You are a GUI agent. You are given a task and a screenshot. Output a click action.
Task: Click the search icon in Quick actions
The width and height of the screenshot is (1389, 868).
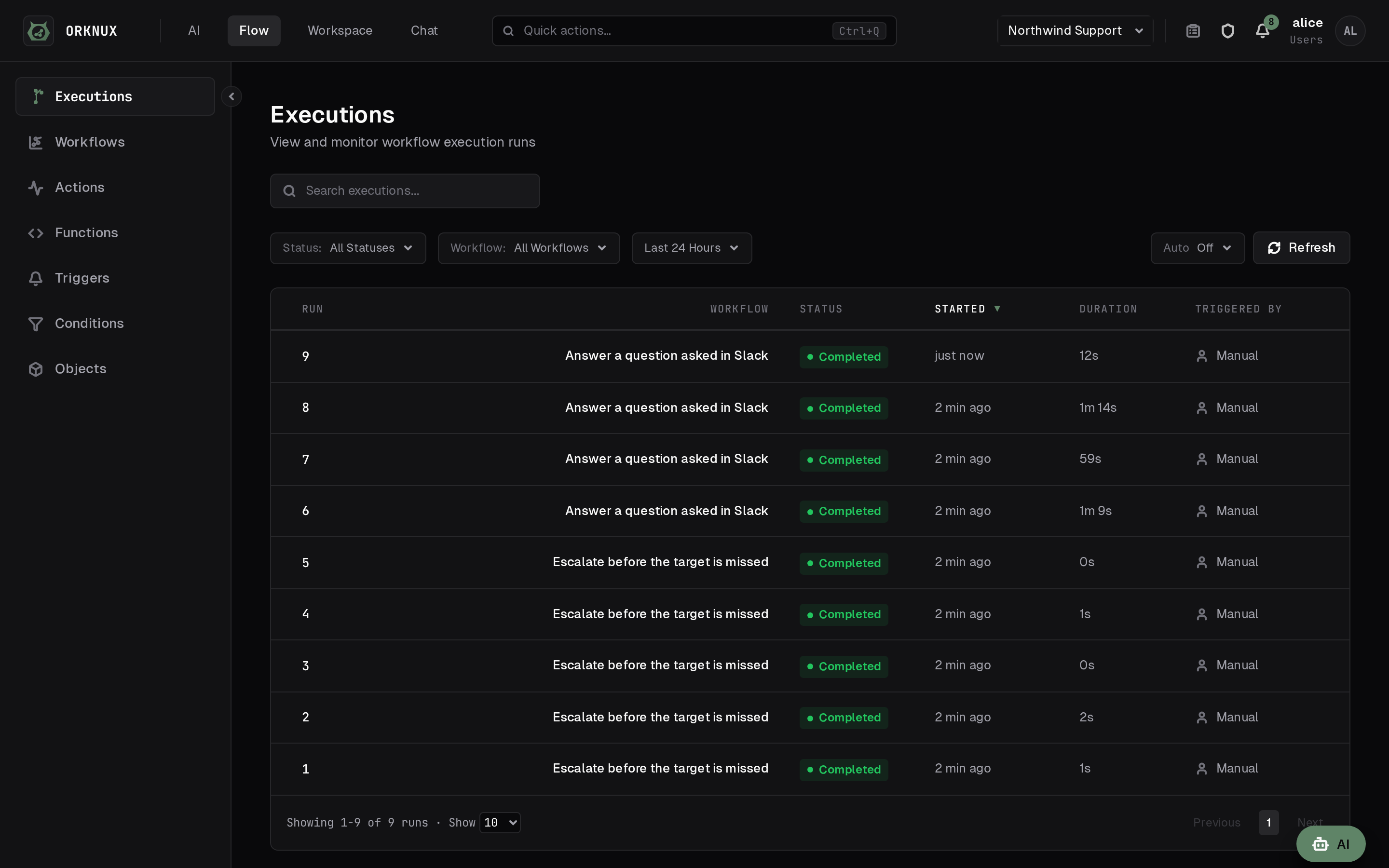(x=508, y=31)
